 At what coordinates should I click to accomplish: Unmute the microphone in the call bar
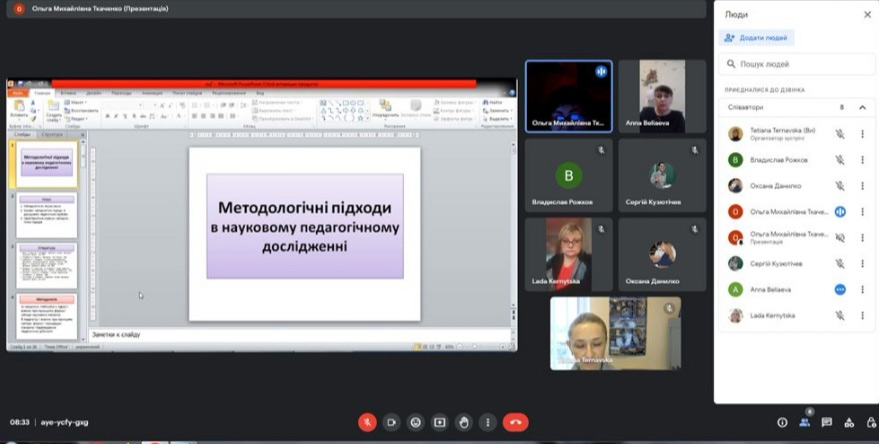click(367, 422)
